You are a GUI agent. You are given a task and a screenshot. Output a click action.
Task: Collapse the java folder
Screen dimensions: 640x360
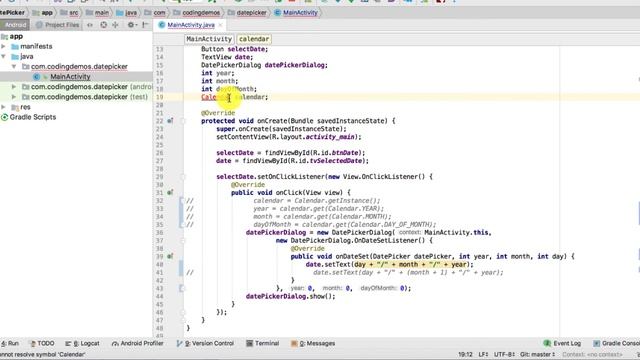coord(4,56)
